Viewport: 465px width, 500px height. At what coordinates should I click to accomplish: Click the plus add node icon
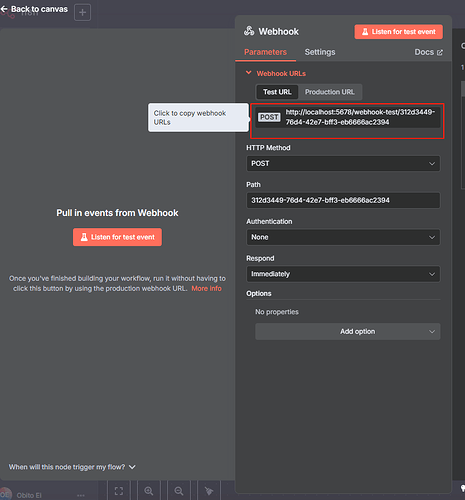pyautogui.click(x=82, y=13)
